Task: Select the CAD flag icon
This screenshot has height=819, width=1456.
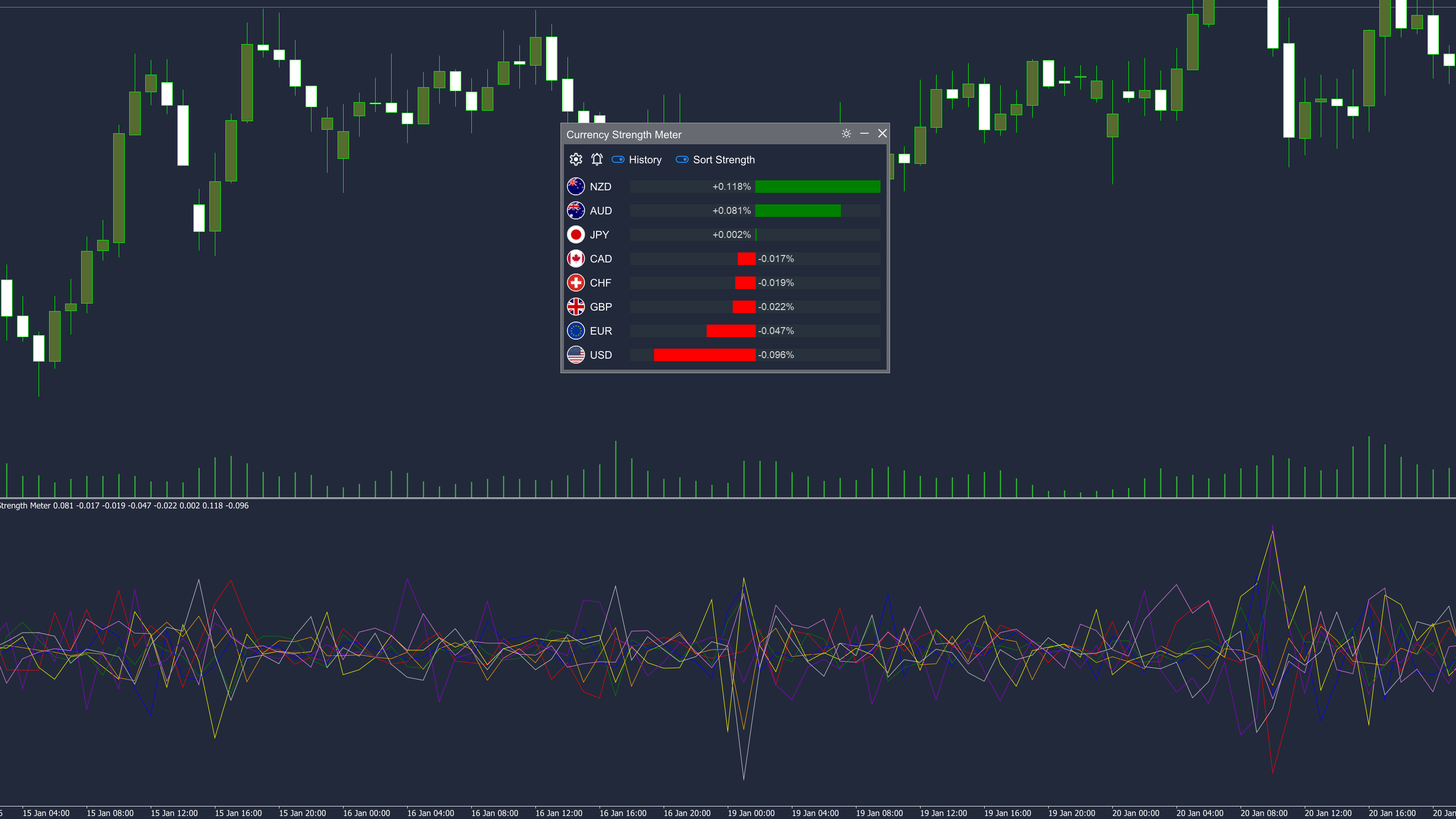Action: [x=575, y=259]
